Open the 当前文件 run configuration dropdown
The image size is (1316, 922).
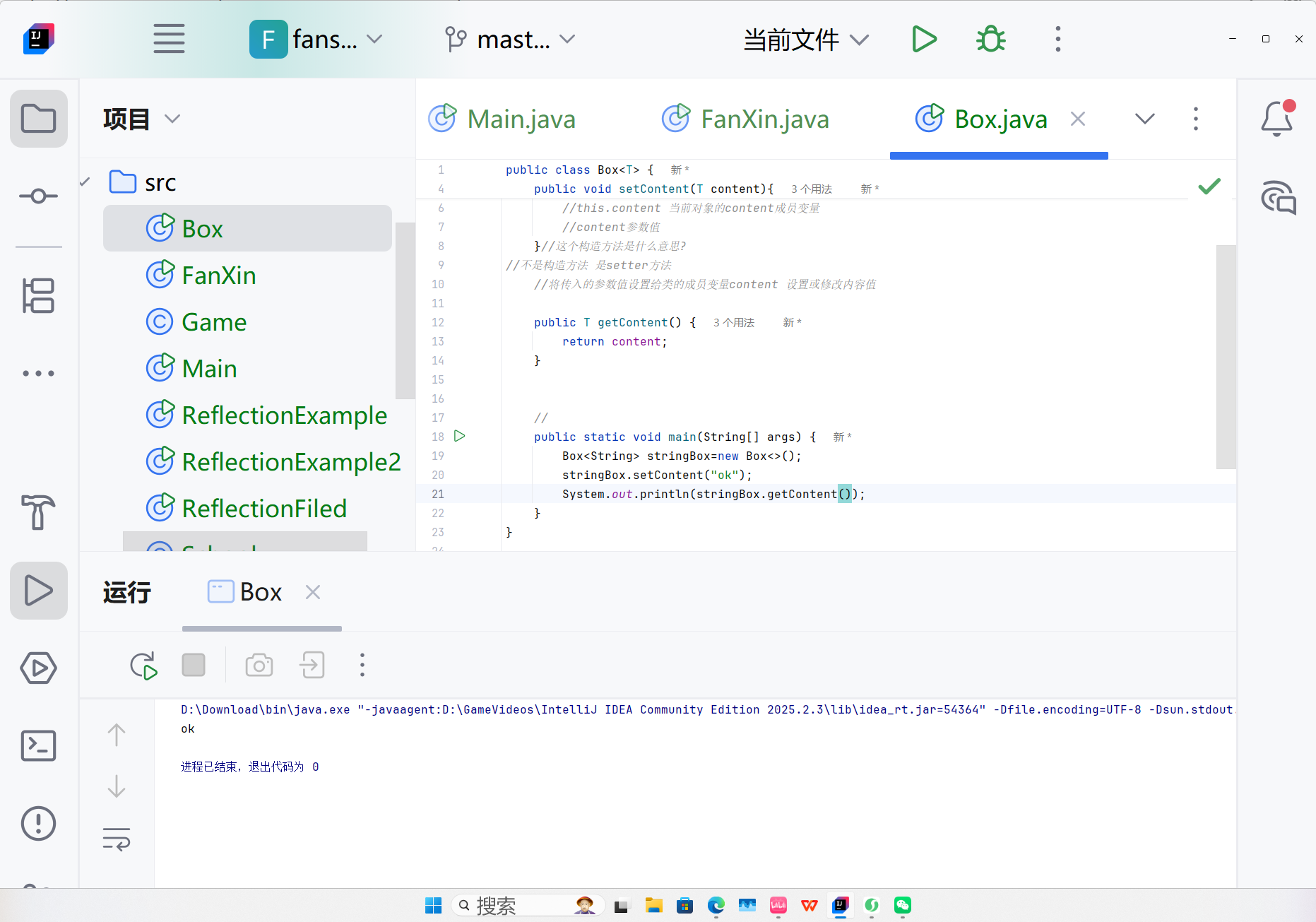point(805,40)
